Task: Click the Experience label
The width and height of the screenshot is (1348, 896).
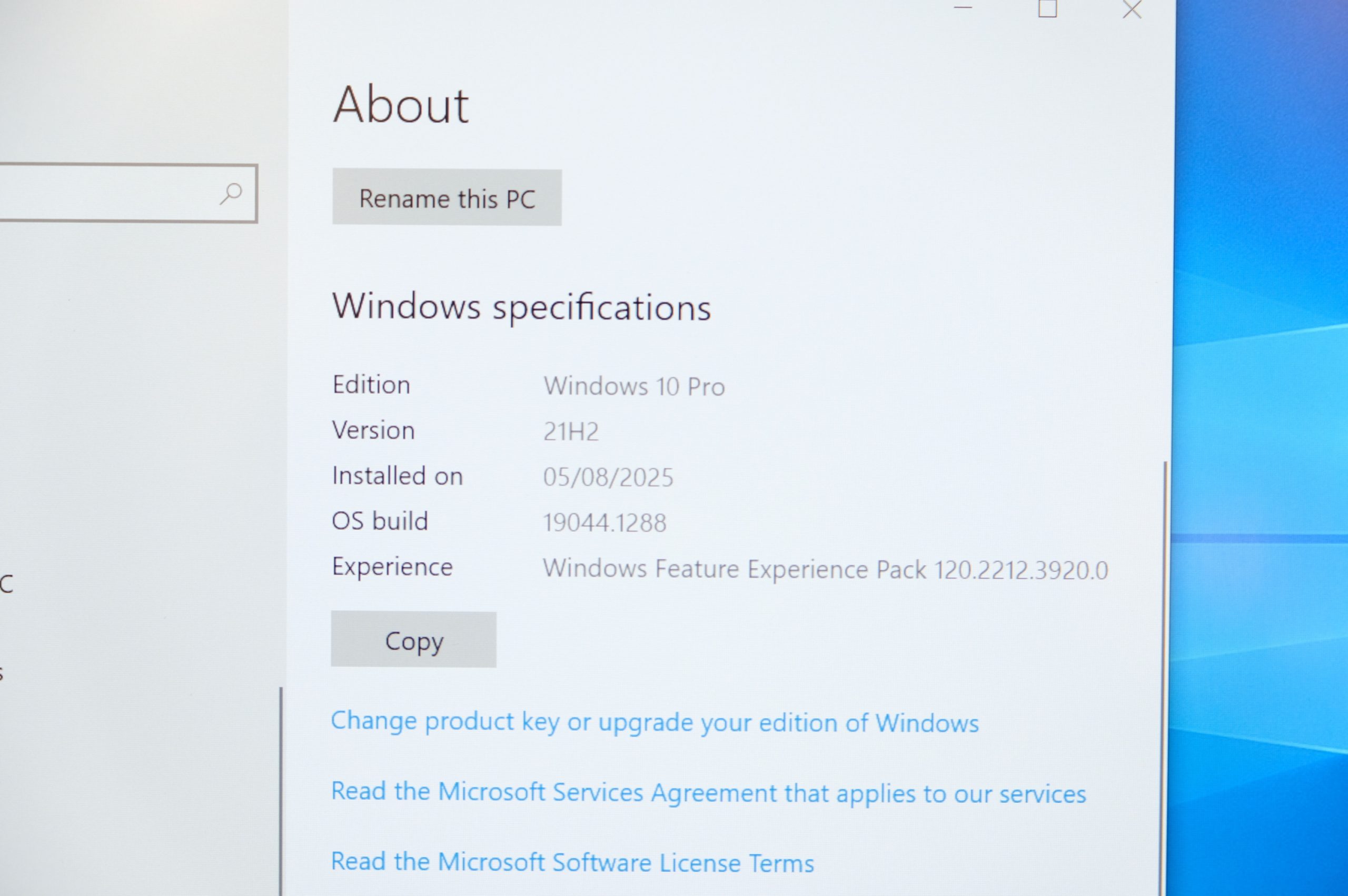Action: click(x=393, y=567)
